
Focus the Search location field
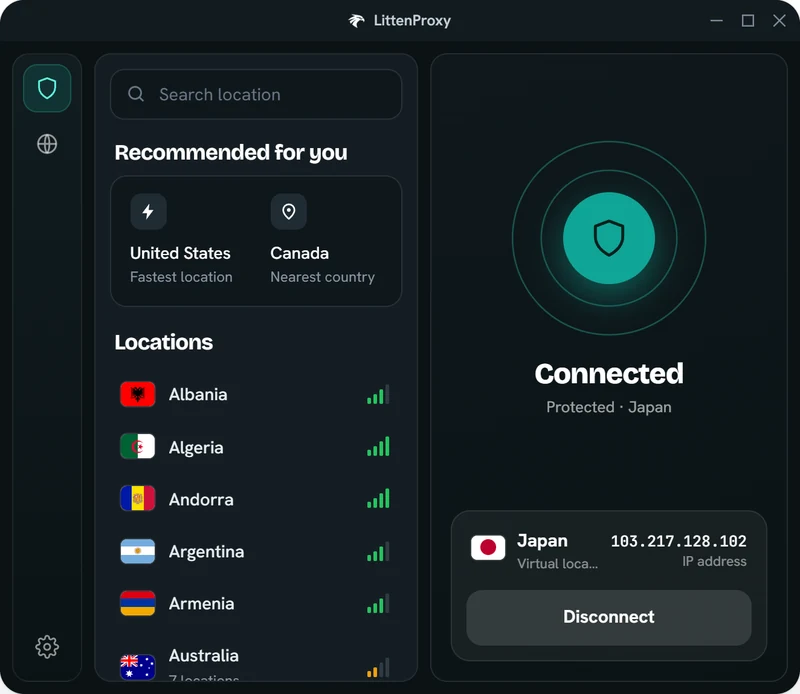pos(256,94)
